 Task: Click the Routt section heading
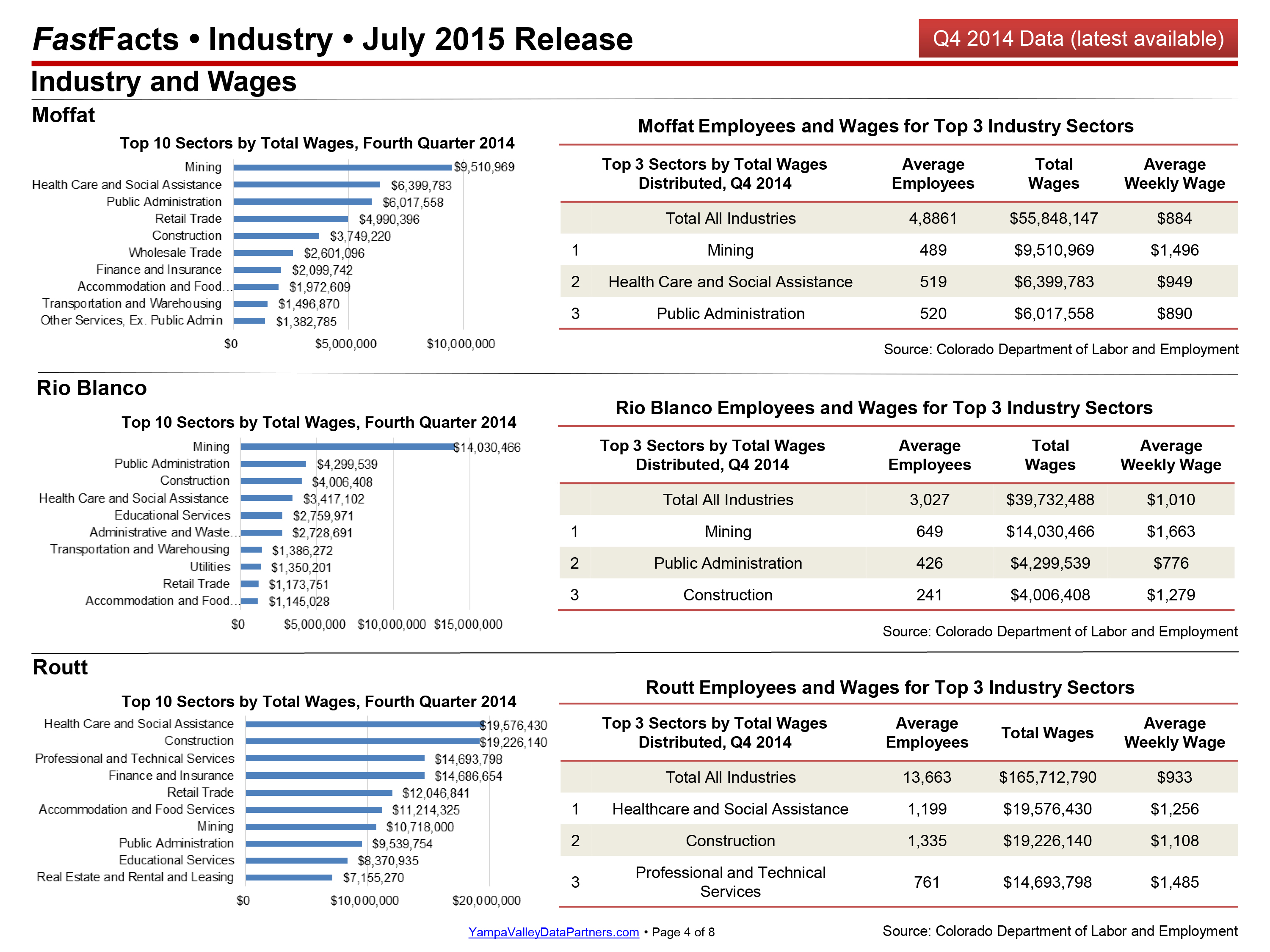(60, 667)
